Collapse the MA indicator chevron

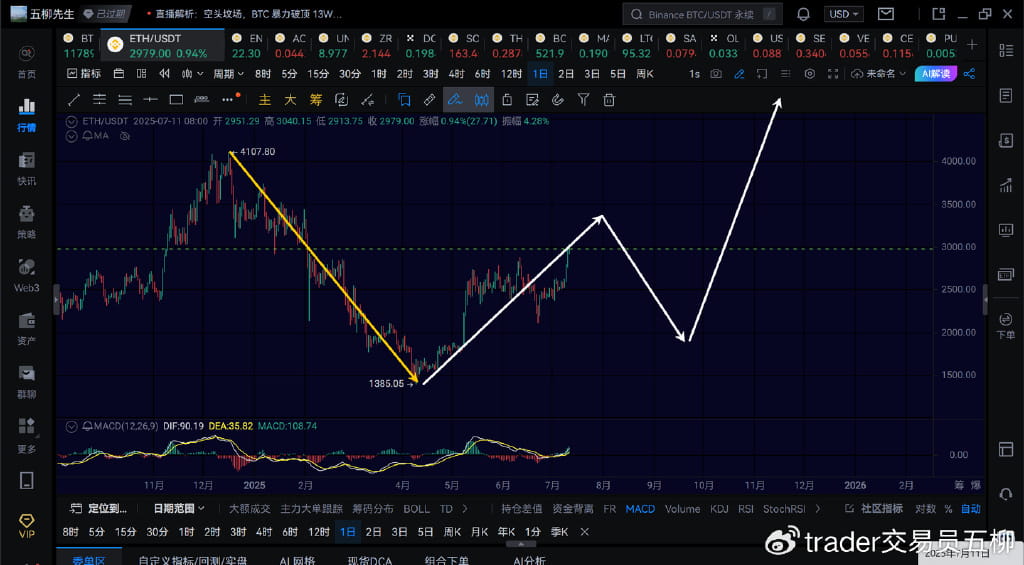pyautogui.click(x=71, y=136)
